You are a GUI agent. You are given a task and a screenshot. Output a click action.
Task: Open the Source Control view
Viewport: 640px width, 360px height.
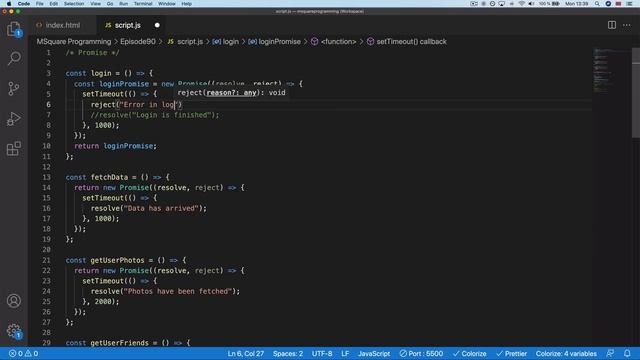click(x=13, y=89)
